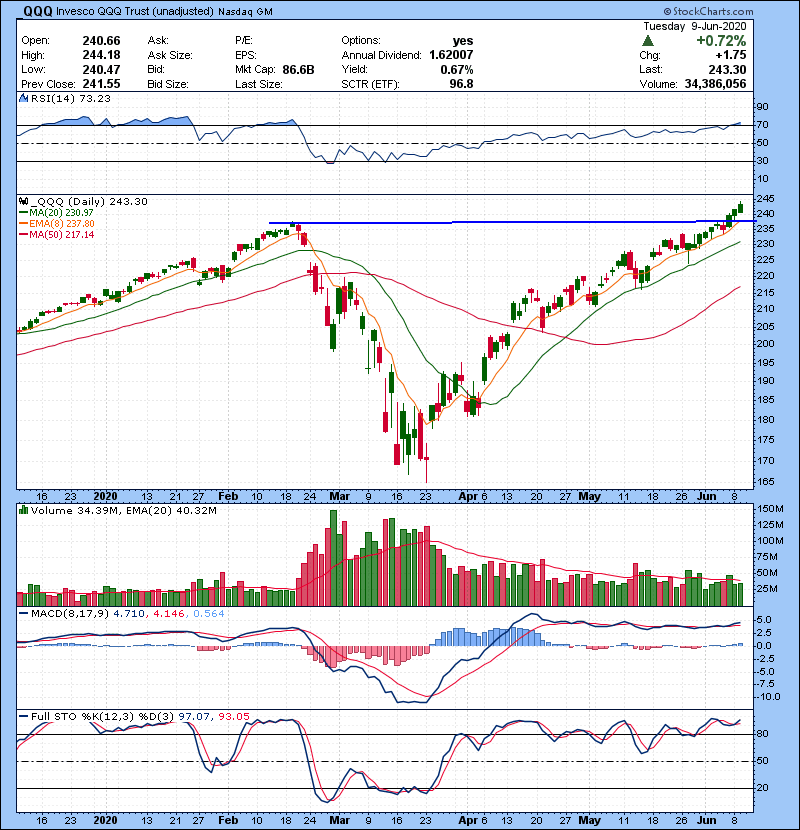Click the date 'Tuesday 9-Jun-2020'
The height and width of the screenshot is (830, 800).
(695, 26)
